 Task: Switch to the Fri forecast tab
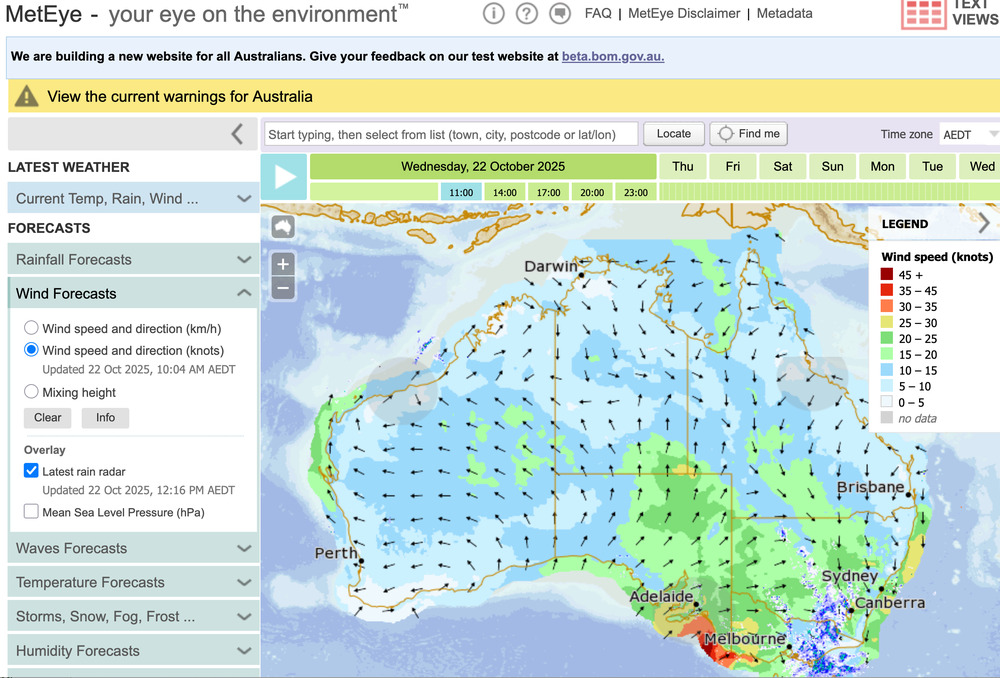click(733, 166)
